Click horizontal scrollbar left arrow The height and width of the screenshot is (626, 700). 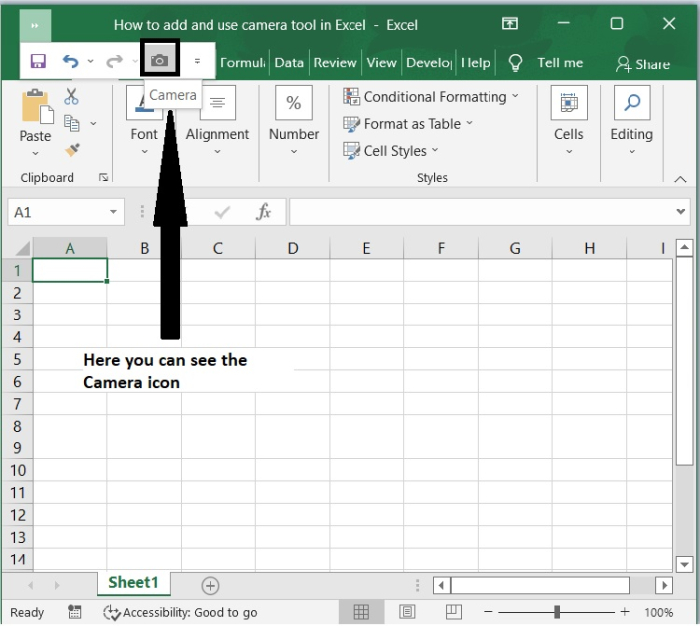442,585
